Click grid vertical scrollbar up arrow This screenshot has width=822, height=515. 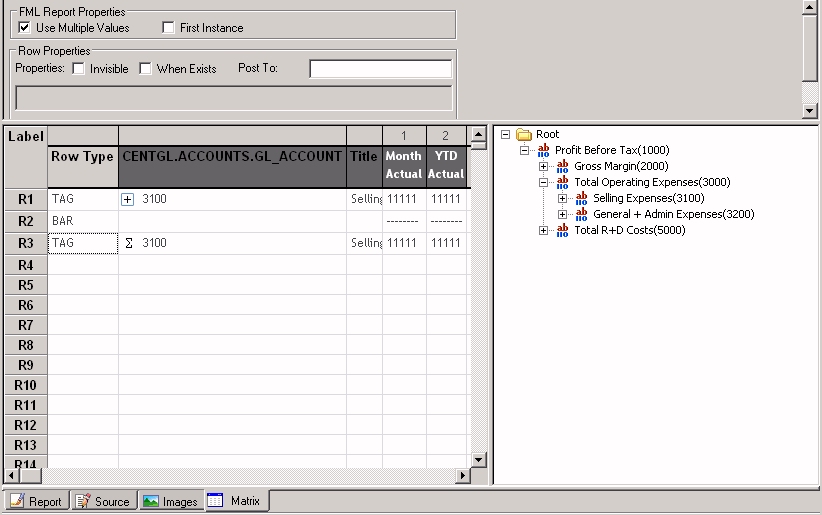coord(478,134)
